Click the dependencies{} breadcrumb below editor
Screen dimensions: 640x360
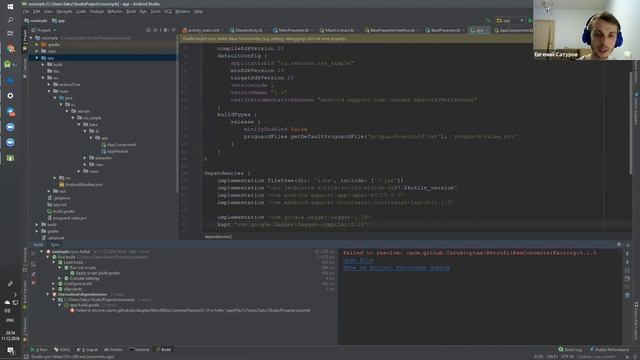pos(218,237)
